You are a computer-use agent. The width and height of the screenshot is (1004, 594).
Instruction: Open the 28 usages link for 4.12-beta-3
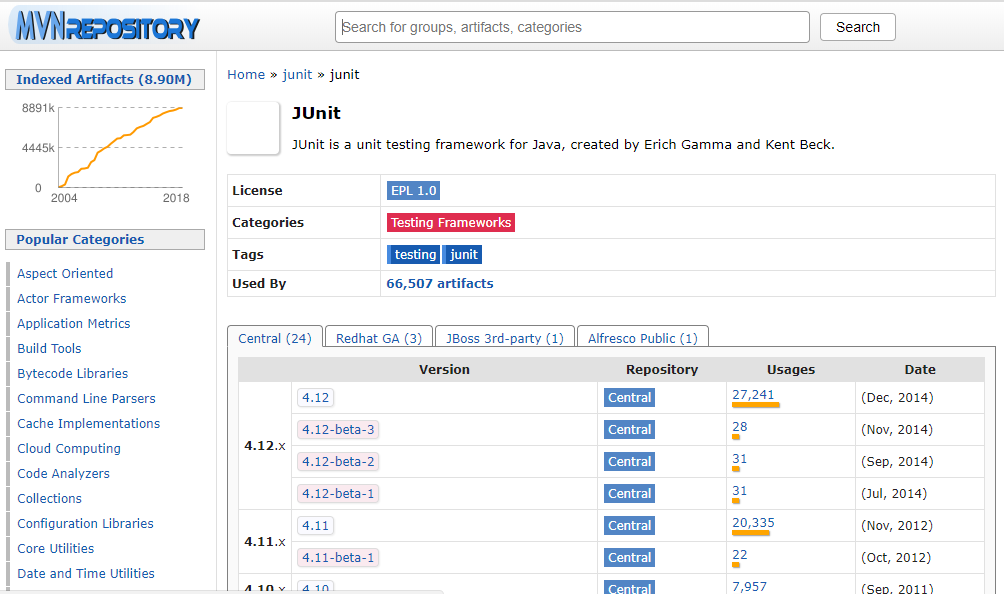tap(740, 427)
